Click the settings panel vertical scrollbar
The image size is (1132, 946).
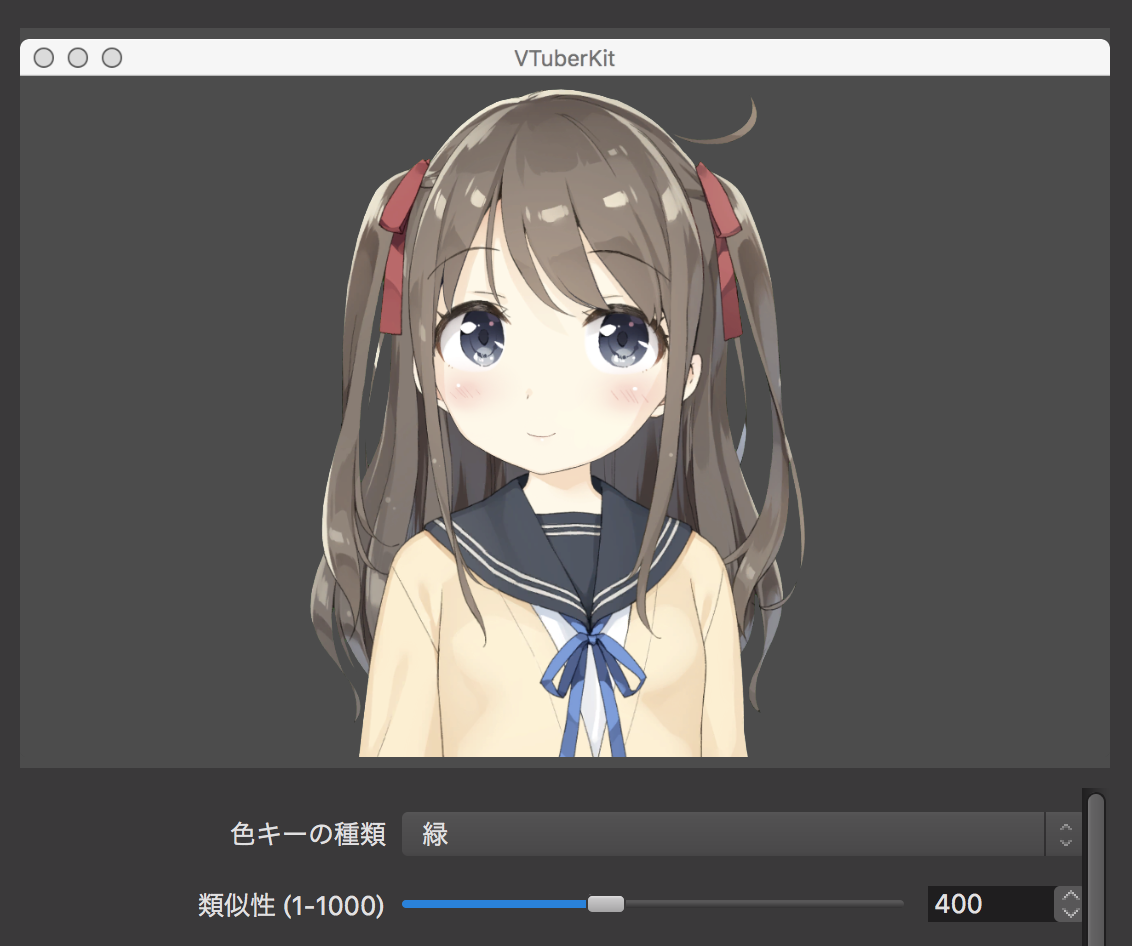(1096, 869)
